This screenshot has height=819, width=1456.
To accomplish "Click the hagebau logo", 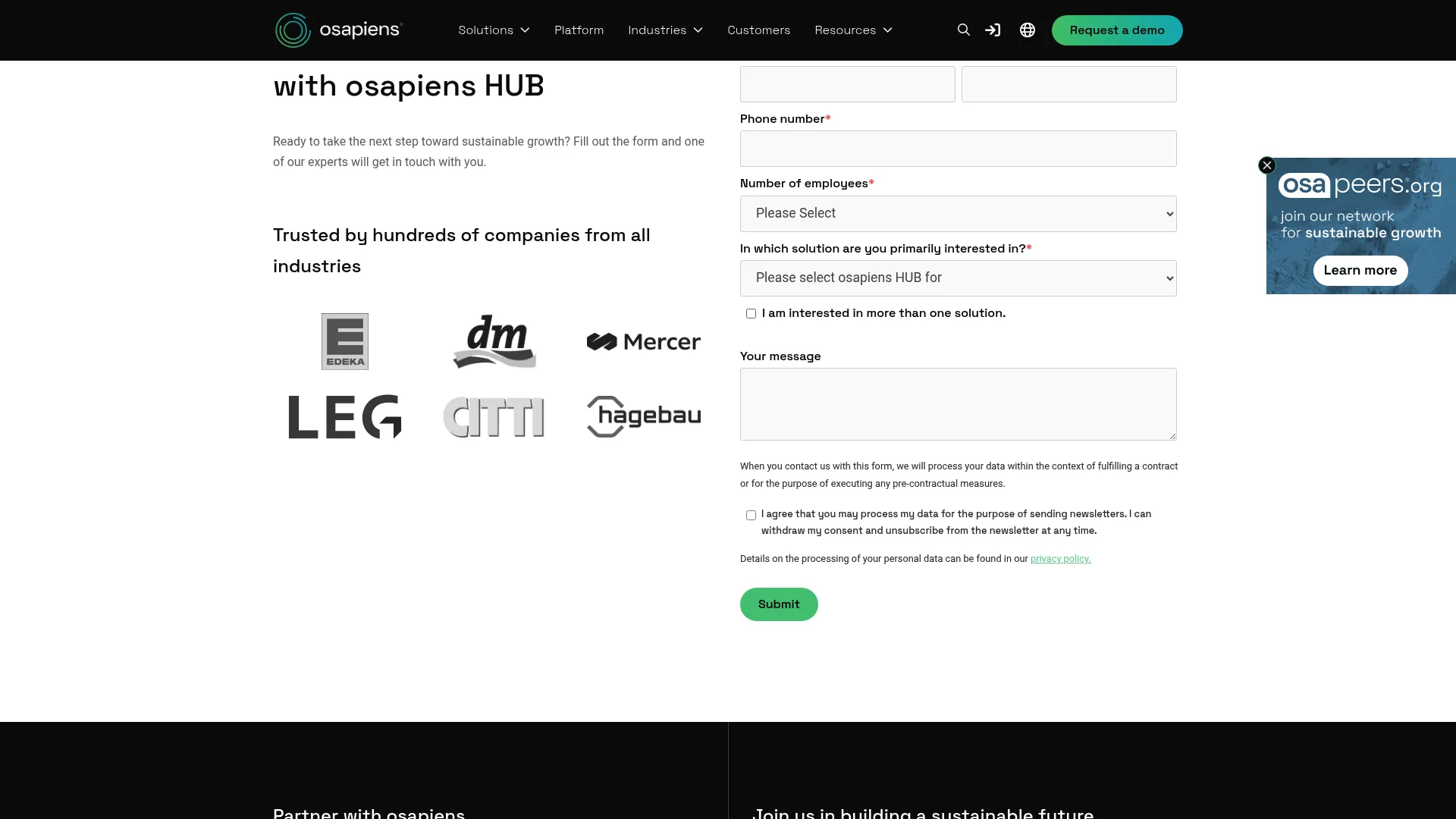I will point(644,416).
